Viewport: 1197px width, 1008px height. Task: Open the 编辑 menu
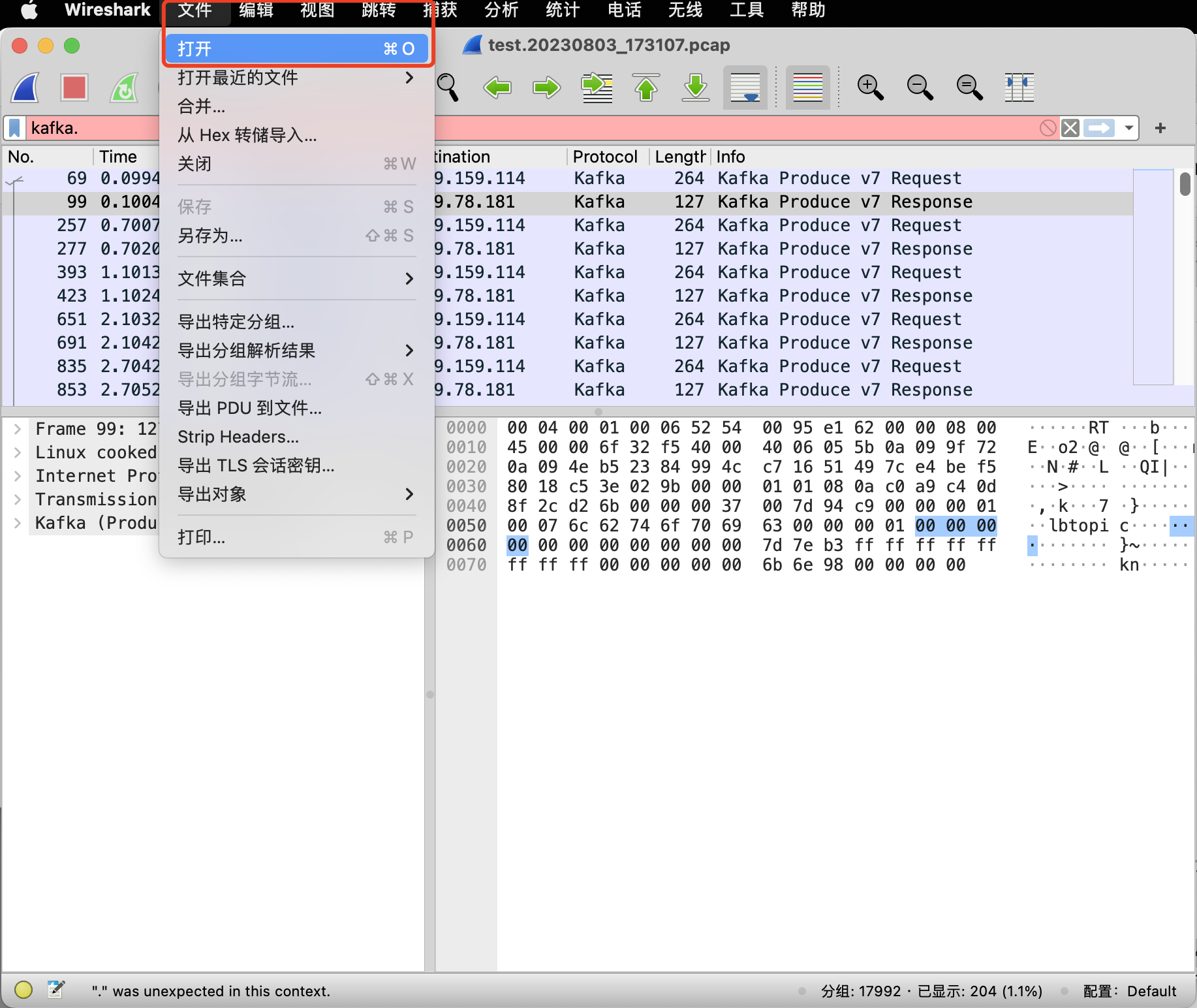(256, 10)
